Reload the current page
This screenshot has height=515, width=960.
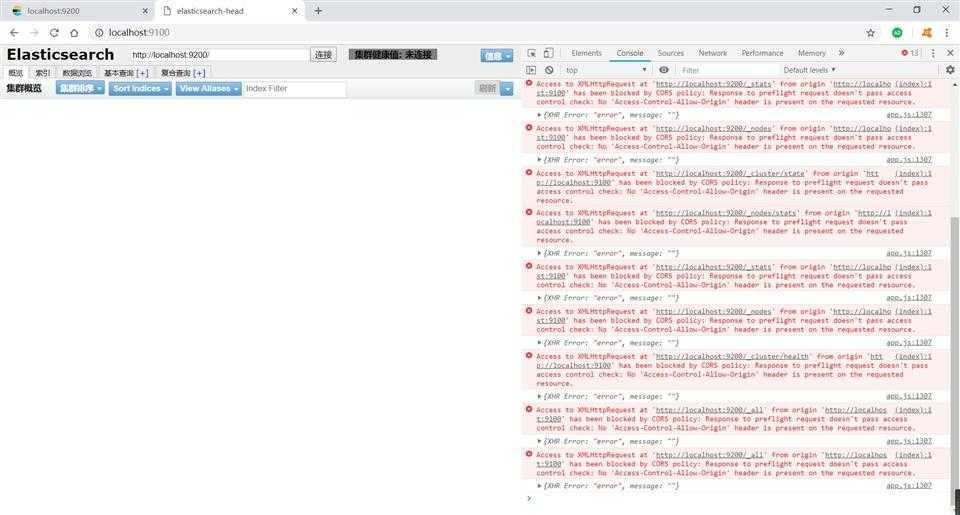pos(54,32)
